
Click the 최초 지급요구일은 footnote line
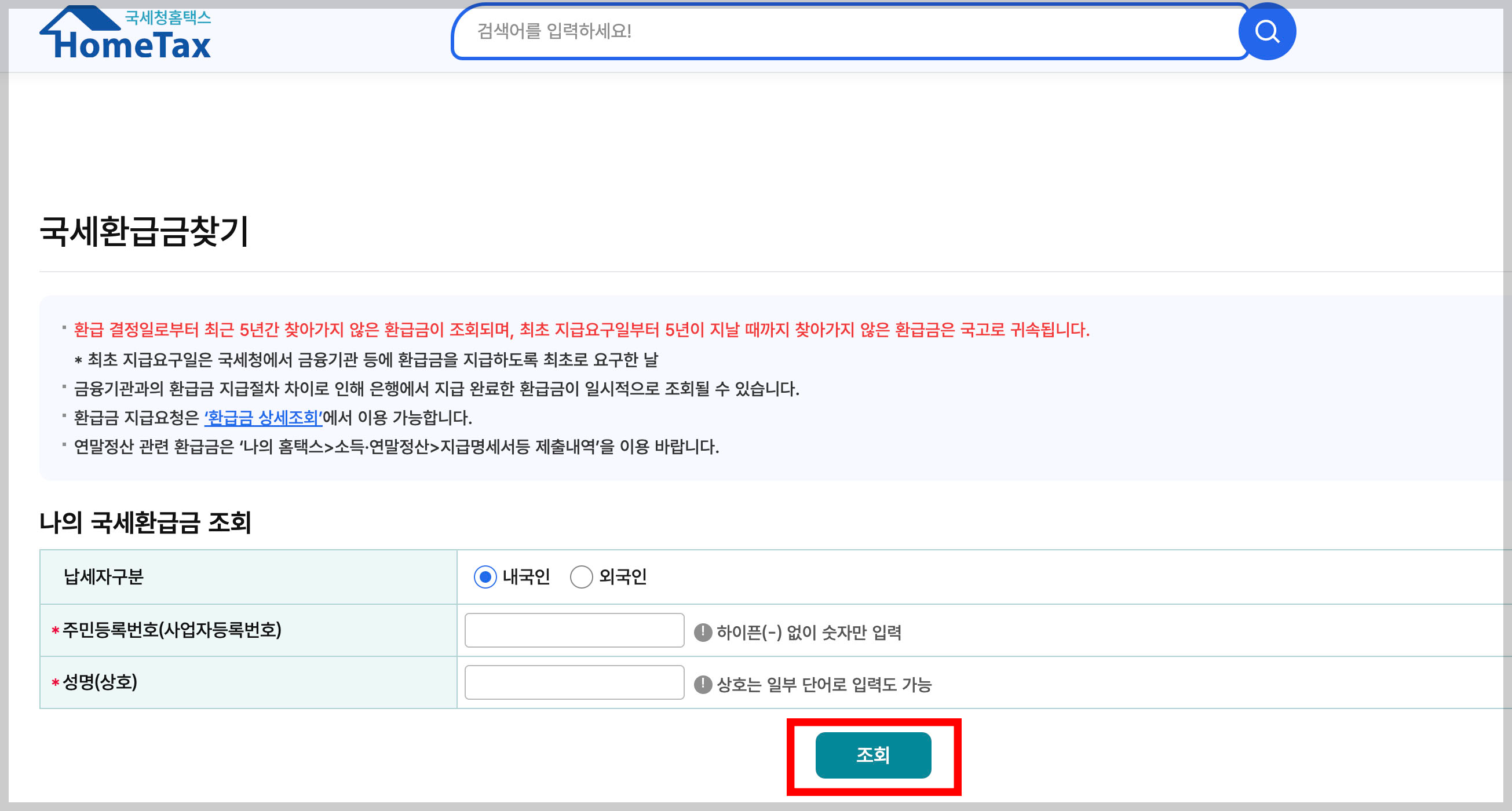366,359
